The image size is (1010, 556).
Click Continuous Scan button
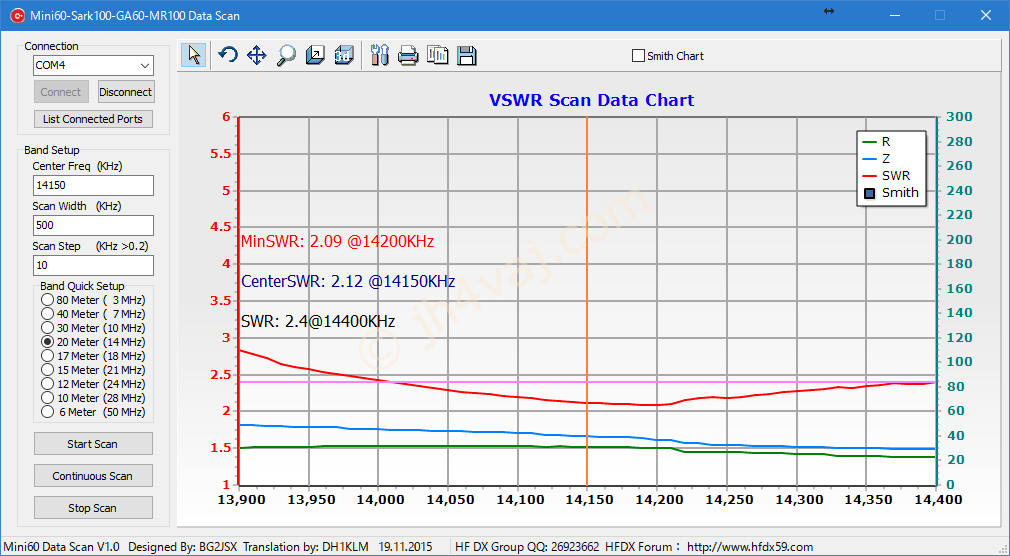(93, 476)
